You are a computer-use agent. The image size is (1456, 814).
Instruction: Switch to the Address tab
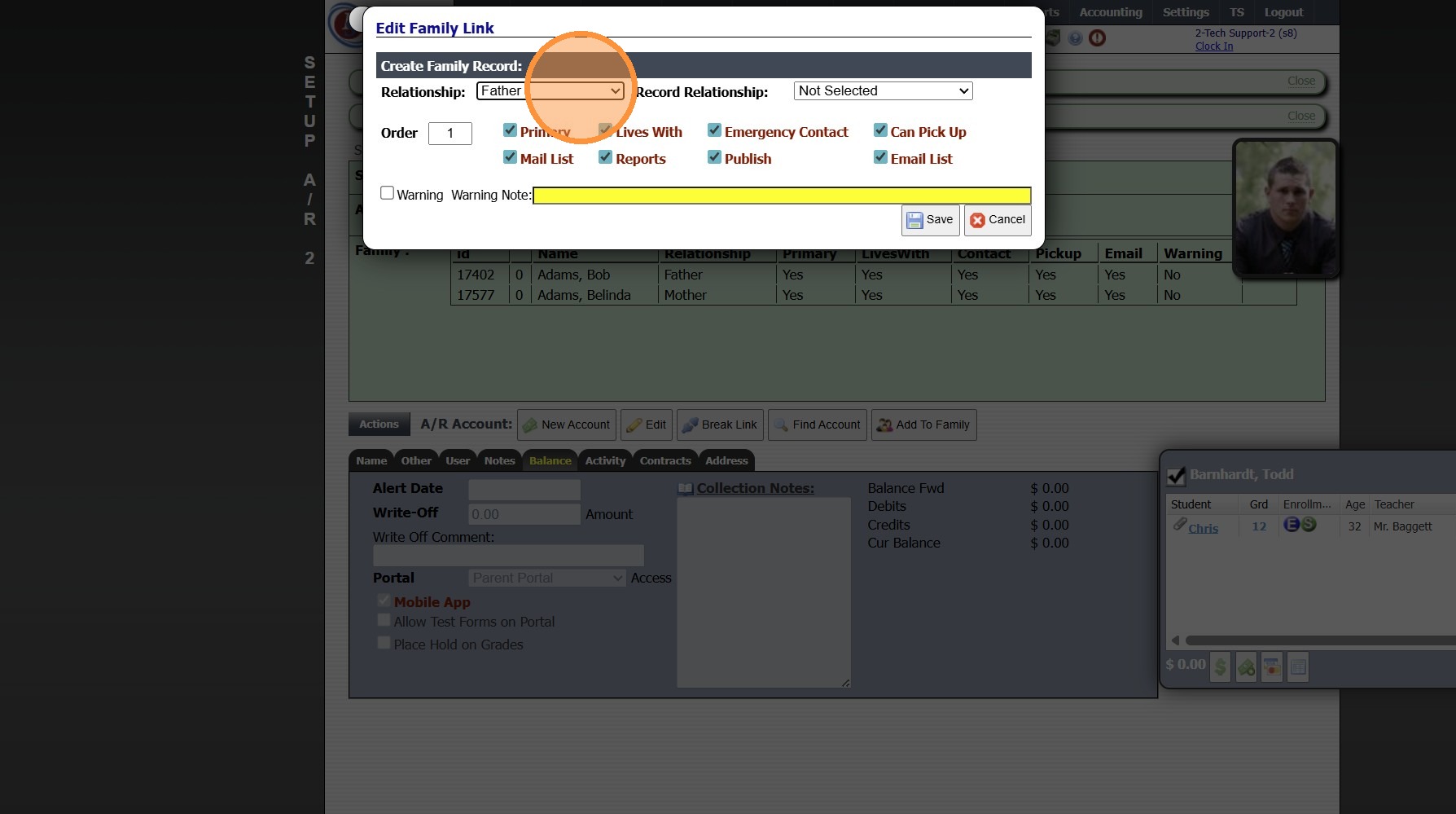pos(726,461)
